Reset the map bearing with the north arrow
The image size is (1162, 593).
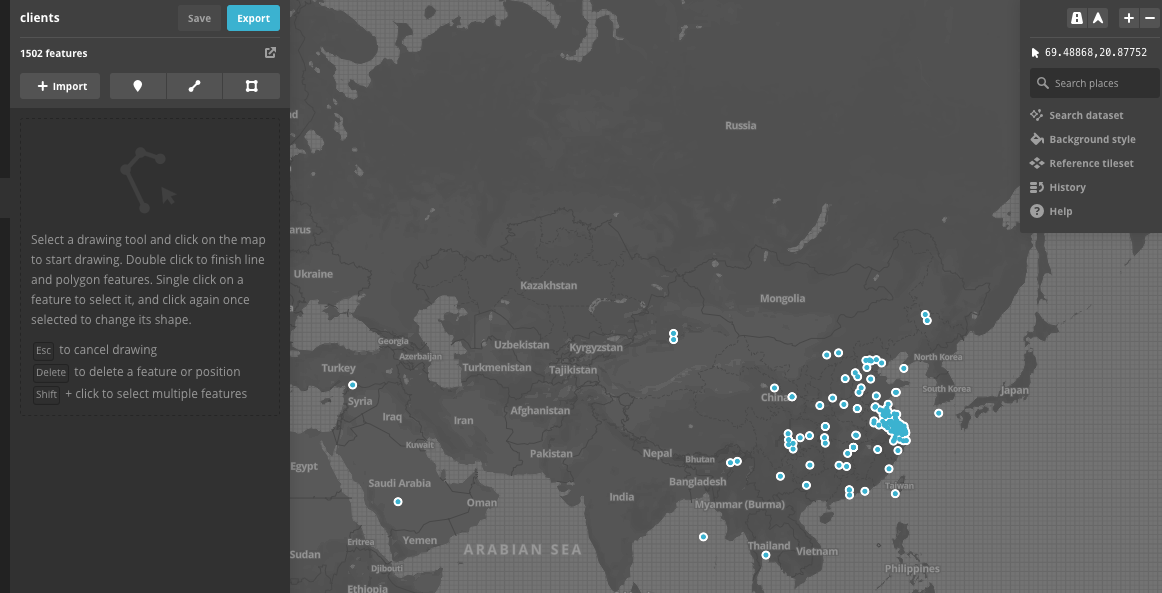(1097, 17)
